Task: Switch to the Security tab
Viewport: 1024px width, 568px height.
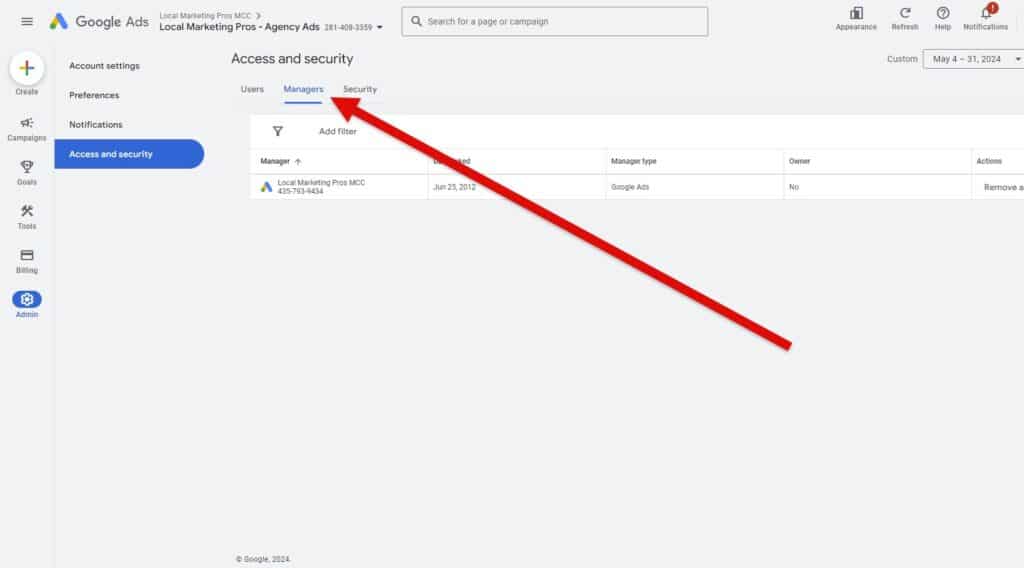Action: click(360, 89)
